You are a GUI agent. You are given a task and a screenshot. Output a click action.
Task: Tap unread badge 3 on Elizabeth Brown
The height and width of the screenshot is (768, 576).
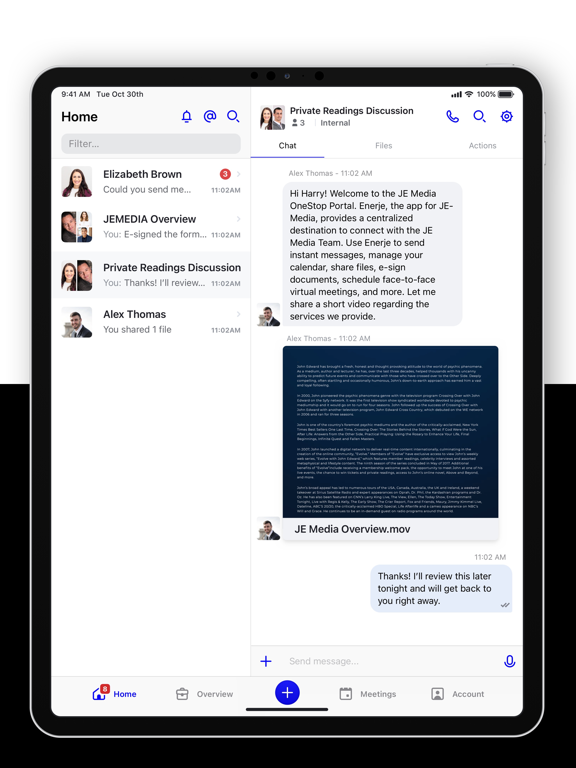225,174
